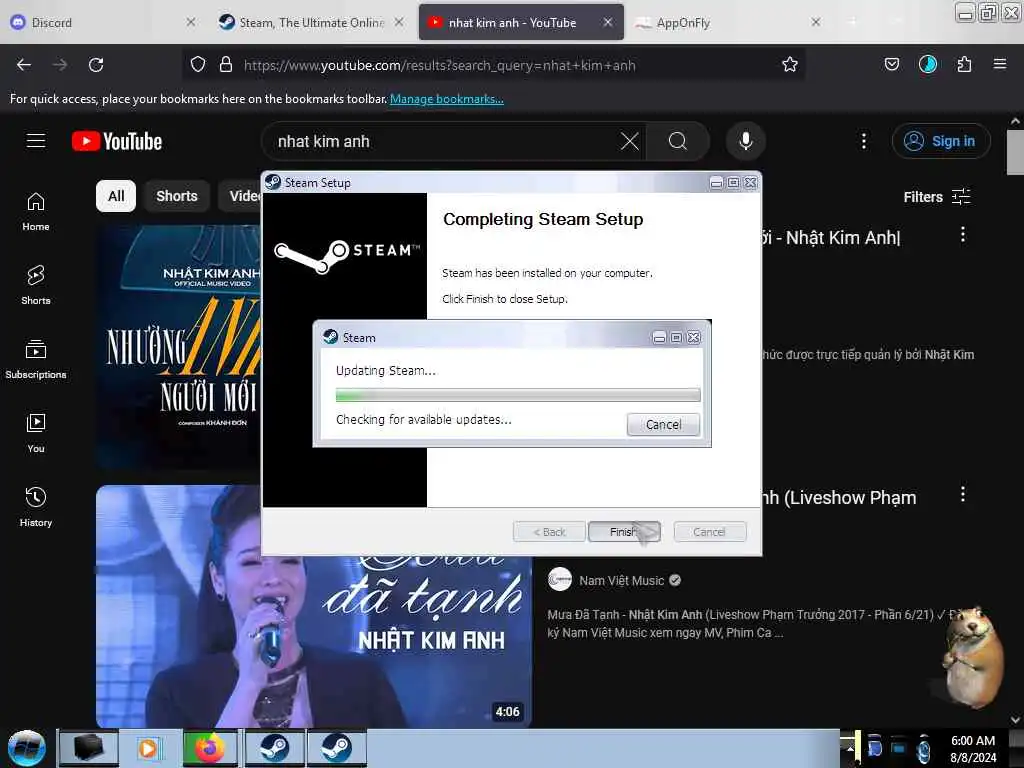Select the Shorts filter chip

point(176,196)
